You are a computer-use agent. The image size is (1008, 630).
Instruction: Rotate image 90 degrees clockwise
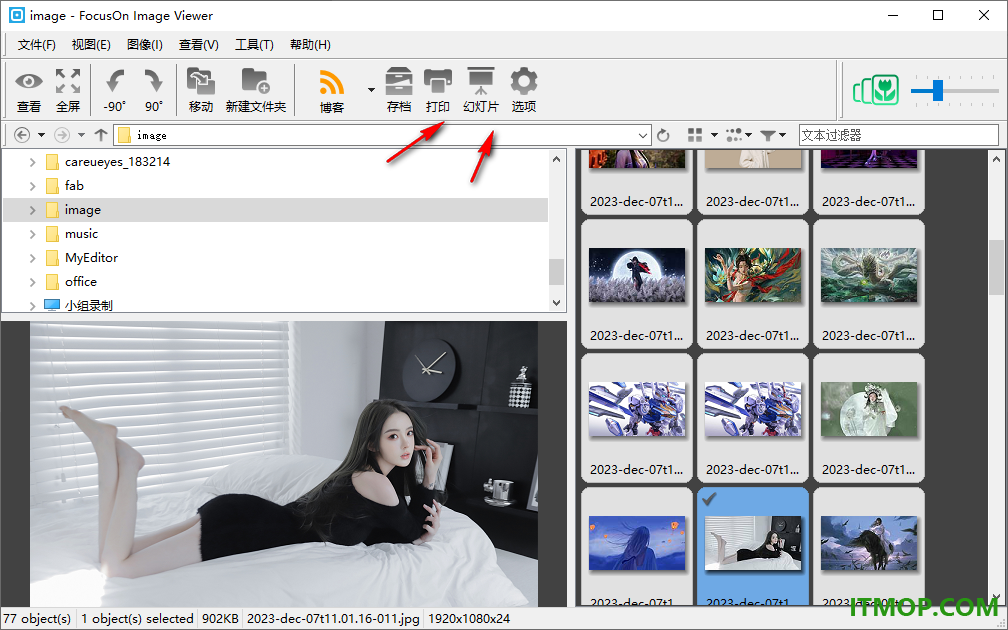[x=154, y=90]
